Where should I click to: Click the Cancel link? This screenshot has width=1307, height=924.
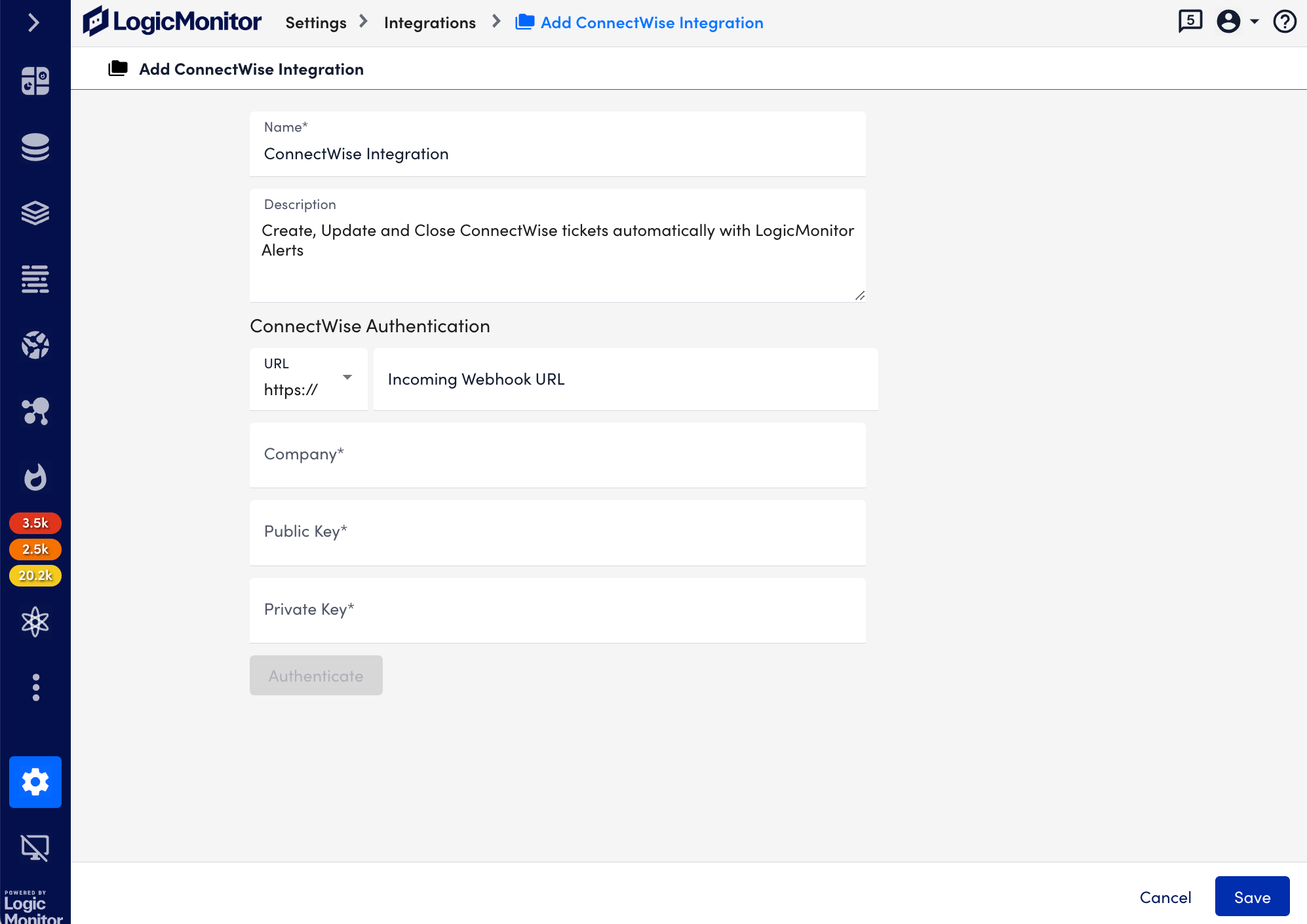pos(1165,896)
